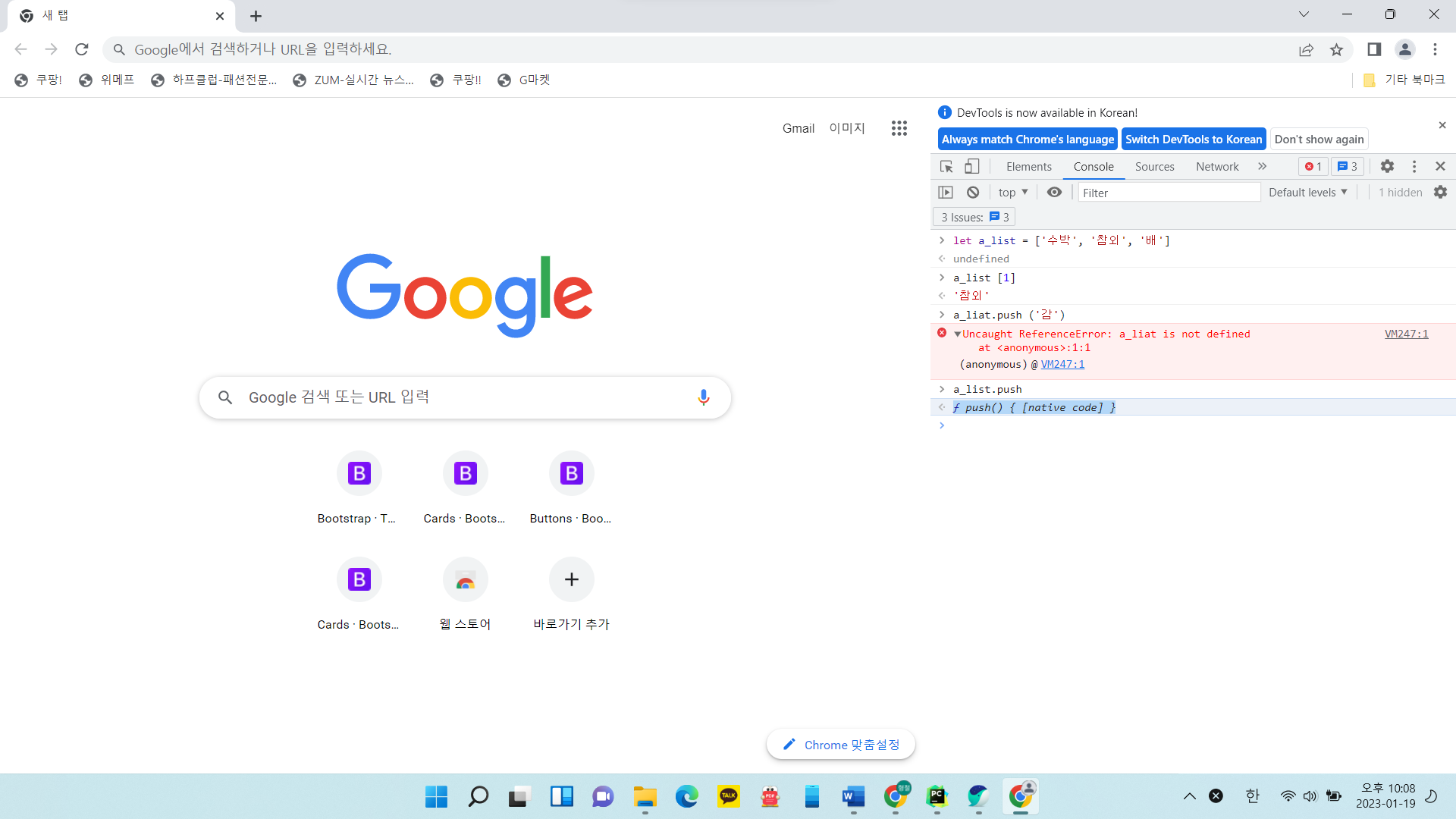The image size is (1456, 819).
Task: Open the 이미지 link
Action: coord(847,128)
